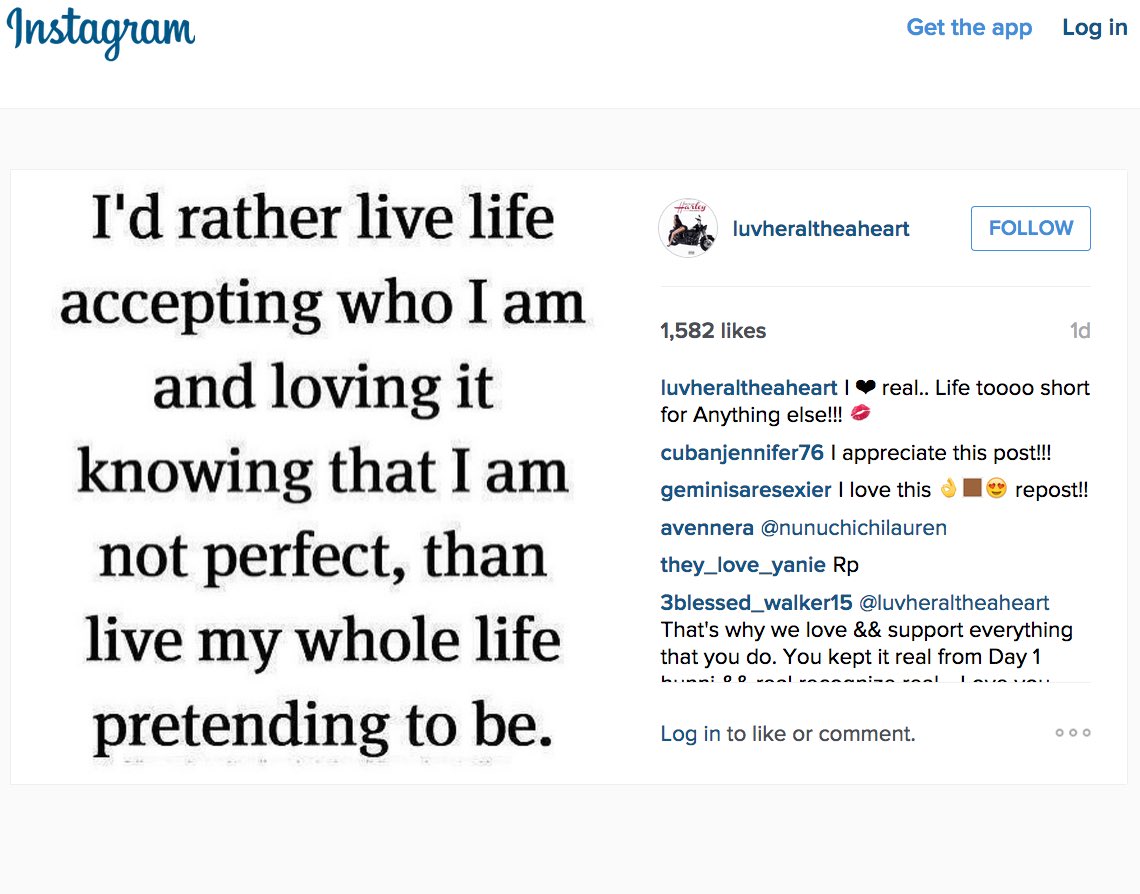Open 3blessed_walker15 commenter profile
Viewport: 1140px width, 894px height.
756,603
